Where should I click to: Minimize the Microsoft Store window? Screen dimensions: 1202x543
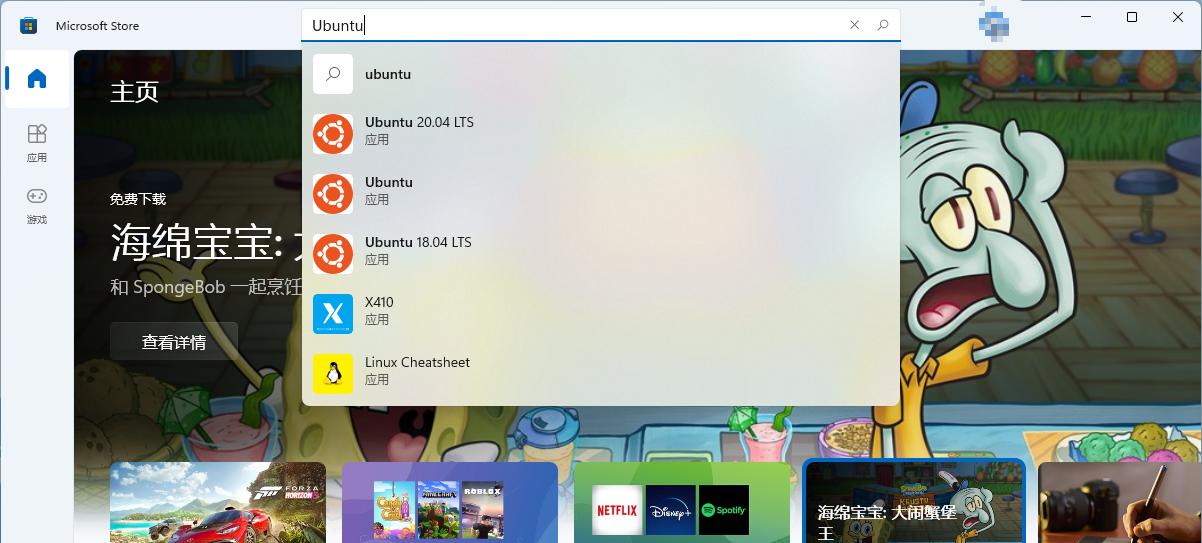[1084, 17]
